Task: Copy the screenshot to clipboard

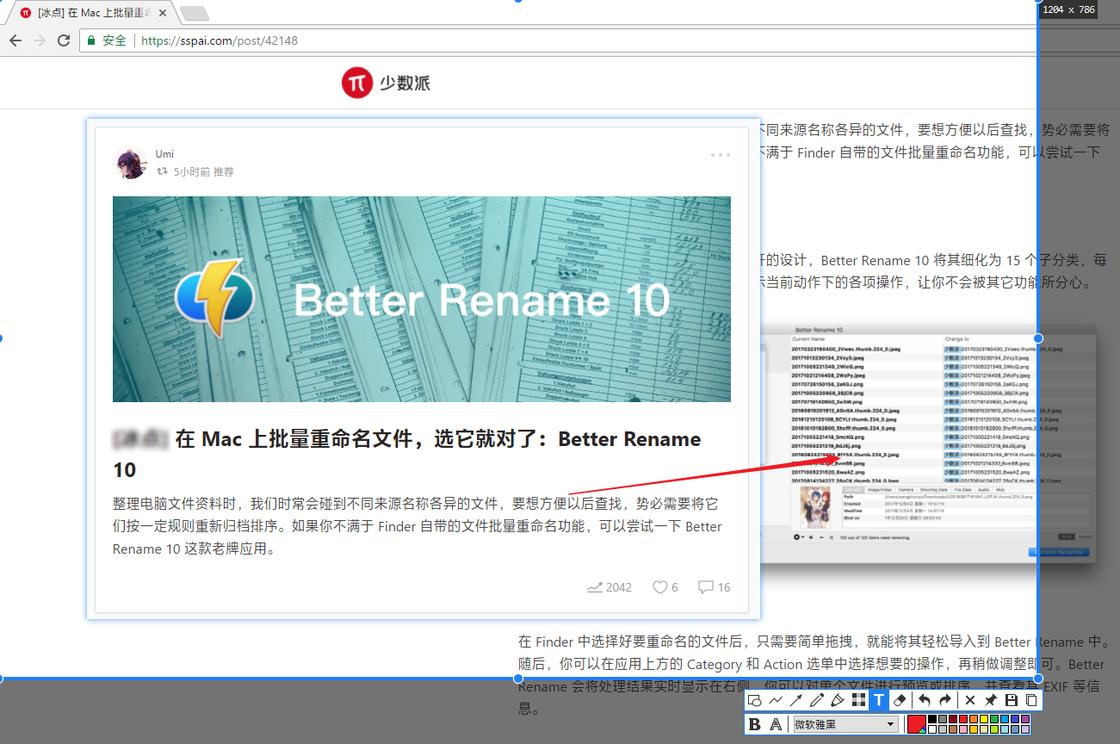Action: coord(1031,700)
